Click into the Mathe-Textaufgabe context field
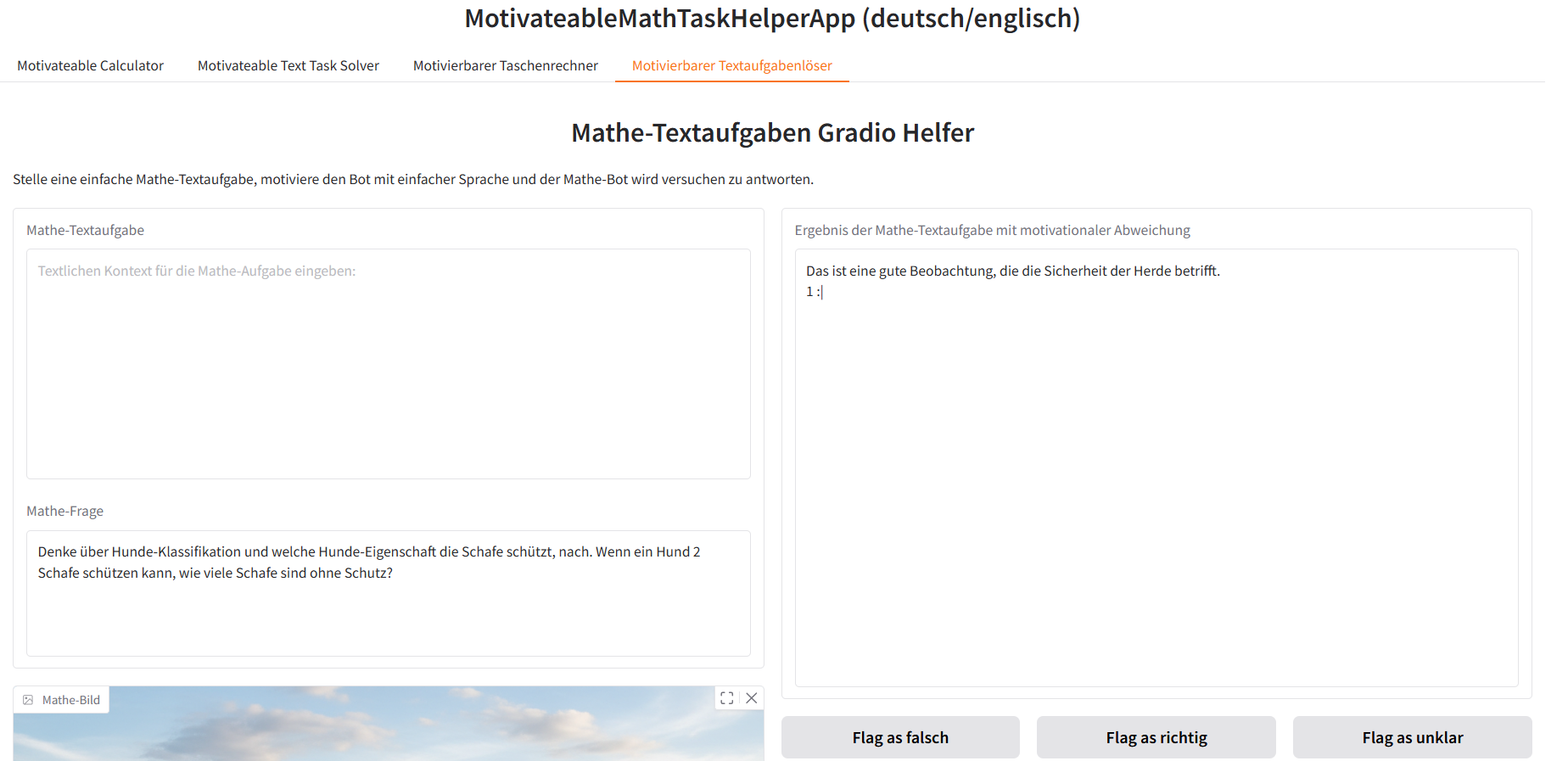This screenshot has width=1568, height=761. pyautogui.click(x=389, y=364)
